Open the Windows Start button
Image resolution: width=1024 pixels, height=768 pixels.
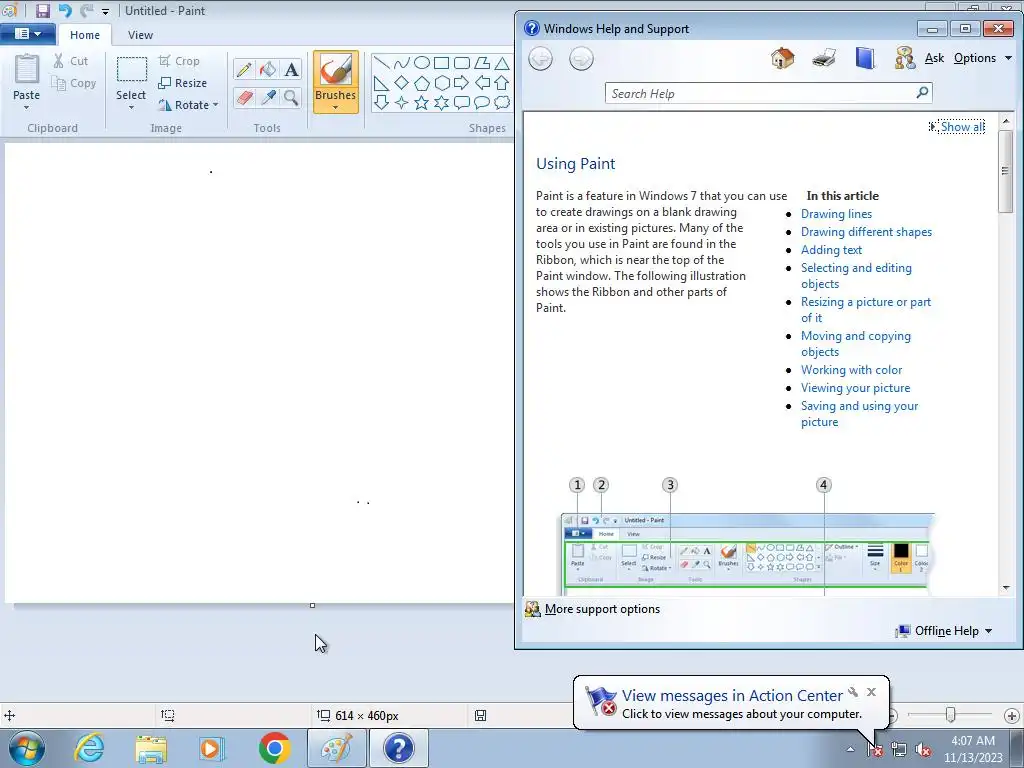pos(26,748)
